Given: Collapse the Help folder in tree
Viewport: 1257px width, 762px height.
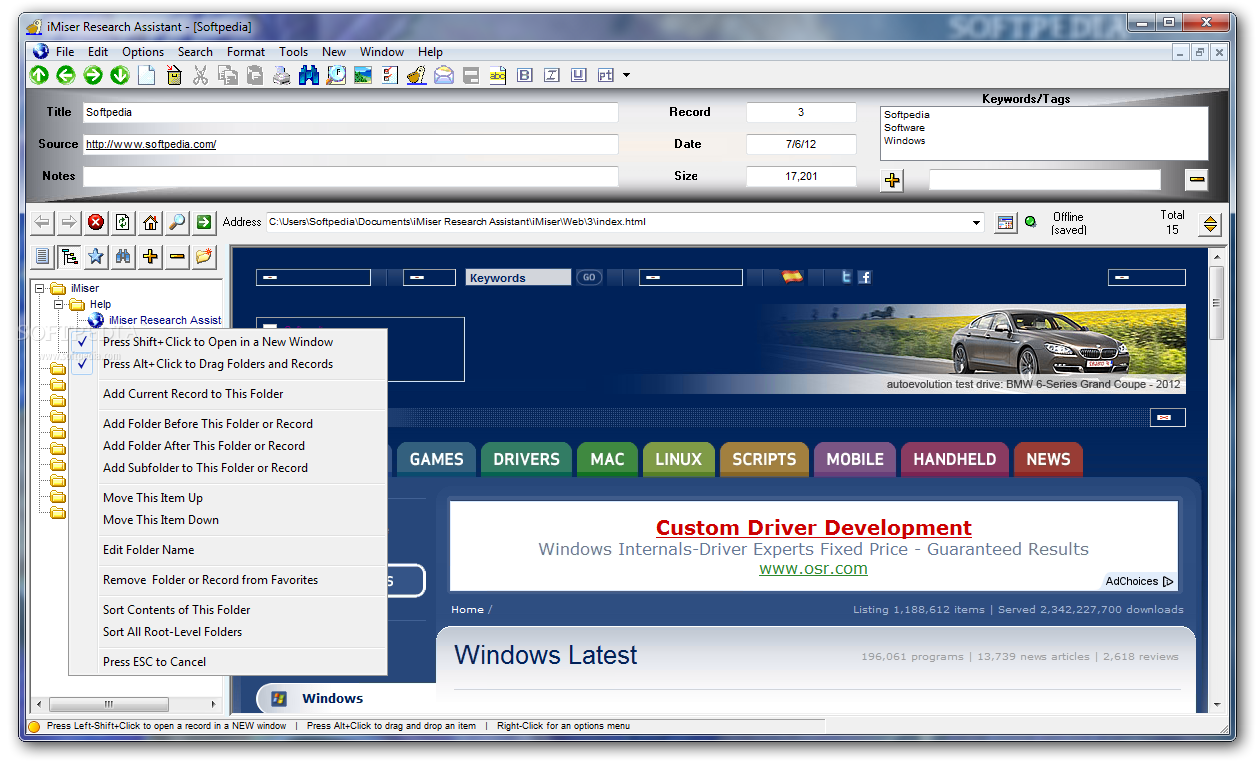Looking at the screenshot, I should pyautogui.click(x=58, y=304).
